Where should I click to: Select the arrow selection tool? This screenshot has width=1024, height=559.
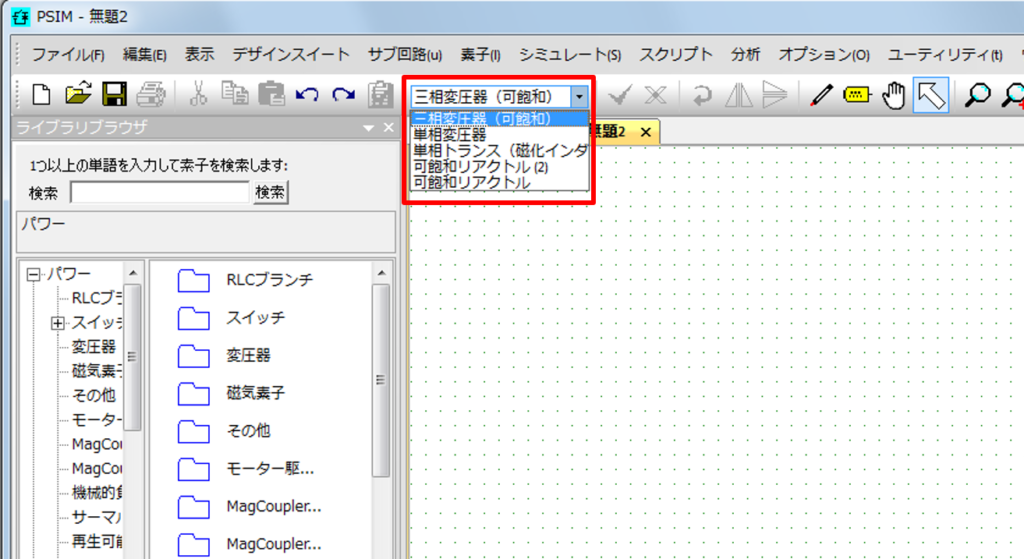[931, 95]
